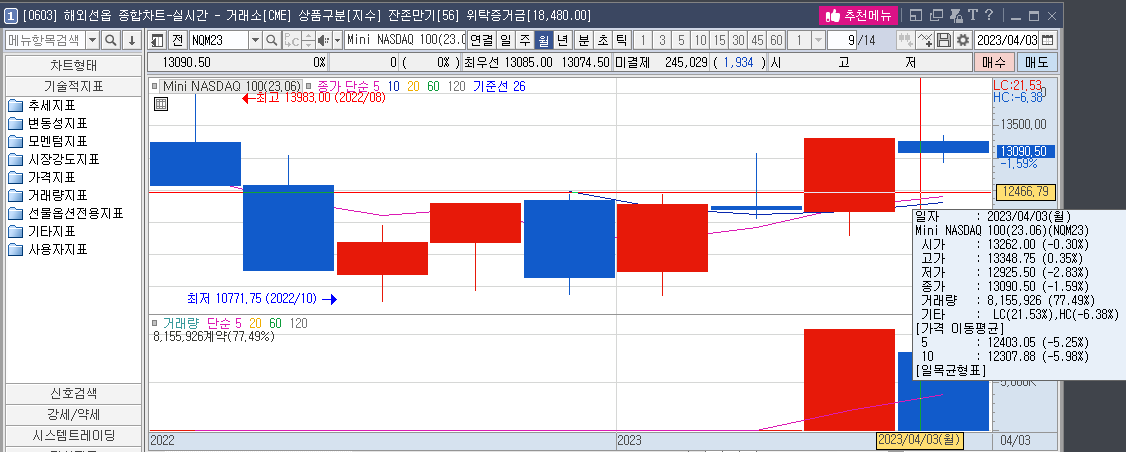Select the 월 (monthly) period toggle
This screenshot has height=452, width=1126.
tap(544, 40)
